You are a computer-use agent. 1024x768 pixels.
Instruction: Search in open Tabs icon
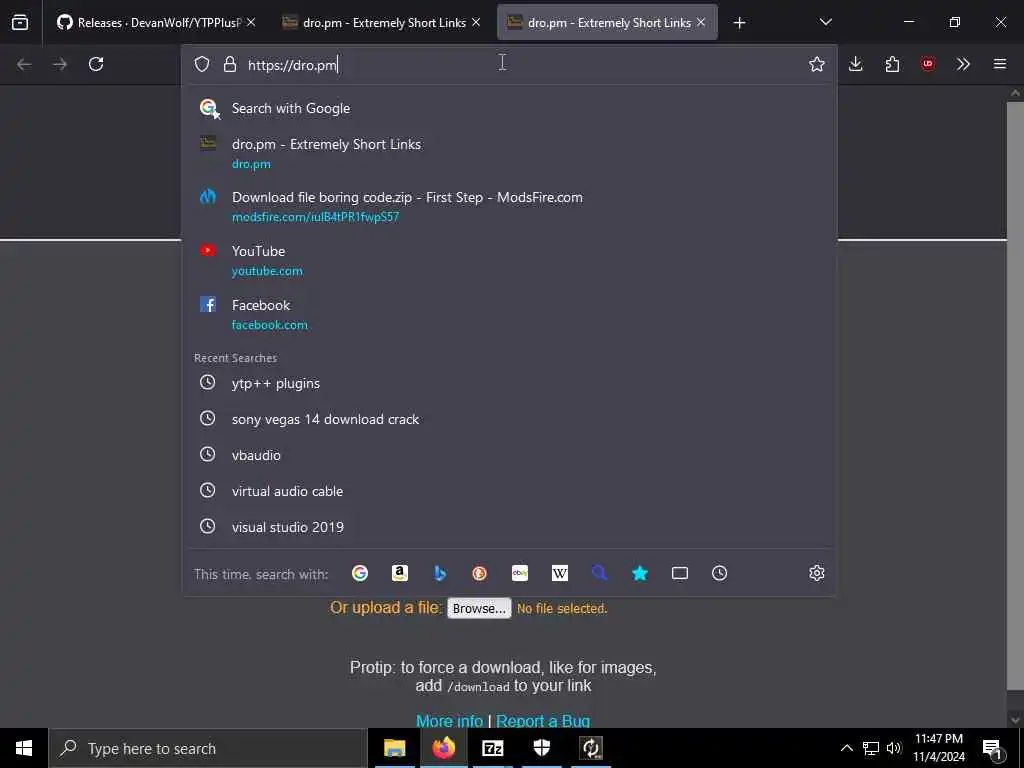680,573
